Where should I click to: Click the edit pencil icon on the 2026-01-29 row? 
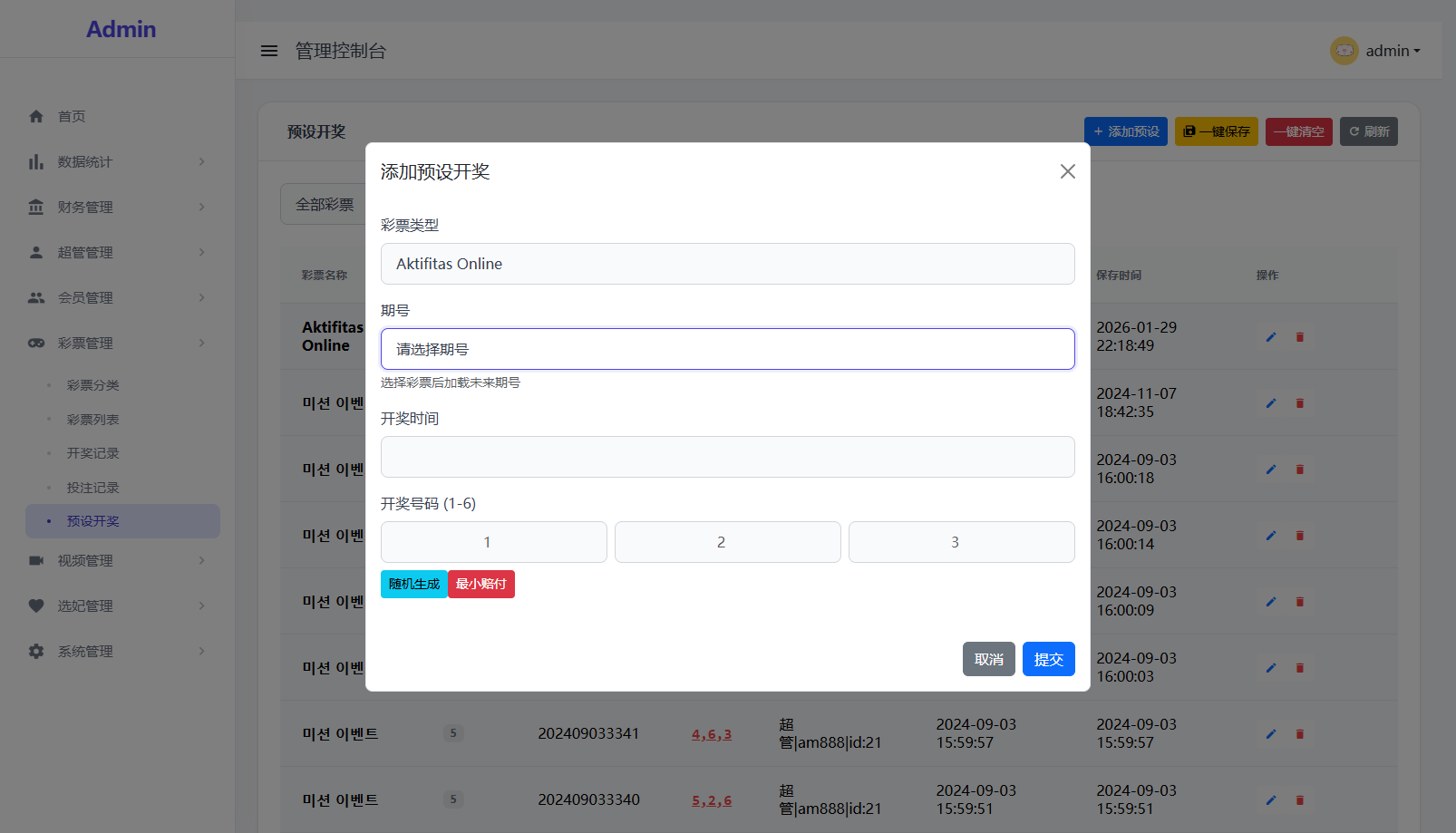1270,336
